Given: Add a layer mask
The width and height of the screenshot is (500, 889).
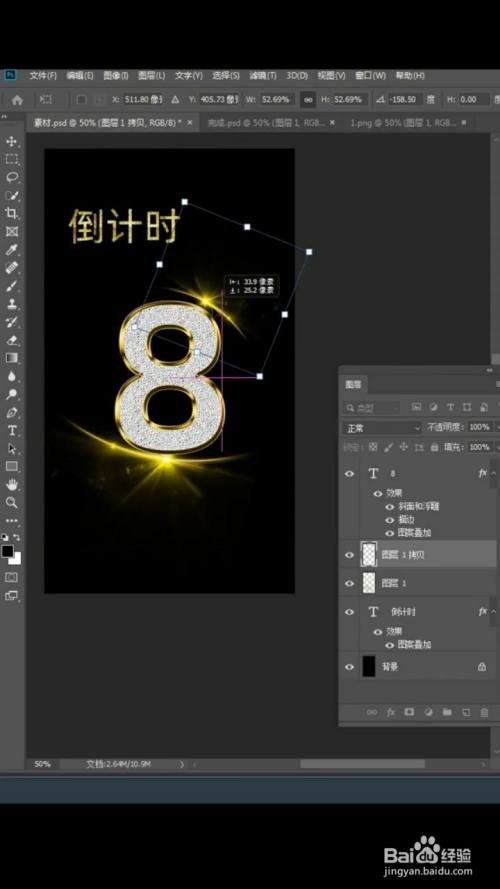Looking at the screenshot, I should point(409,712).
